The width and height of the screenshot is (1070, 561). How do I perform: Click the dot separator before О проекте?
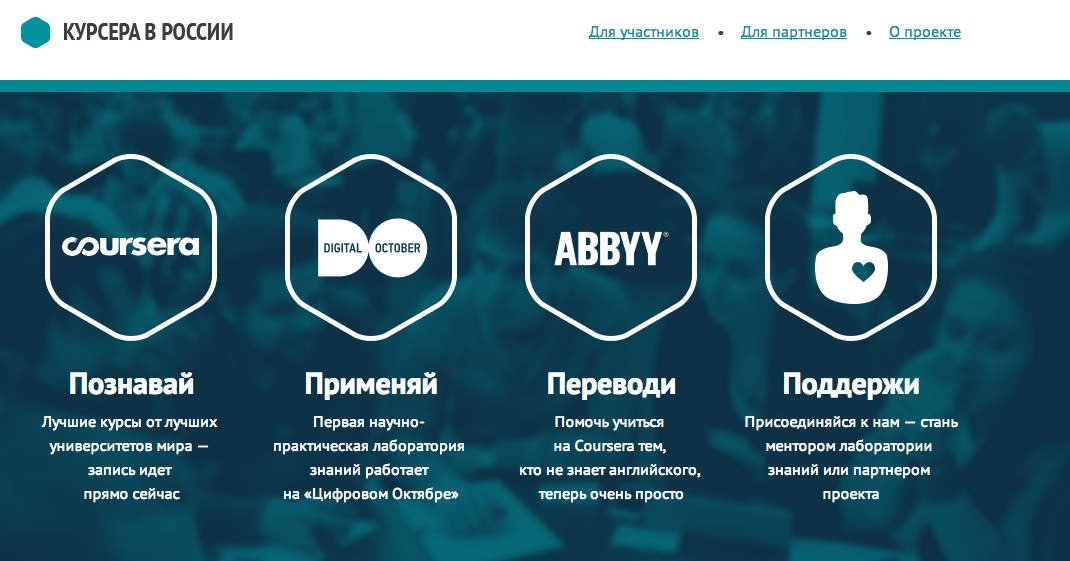868,33
